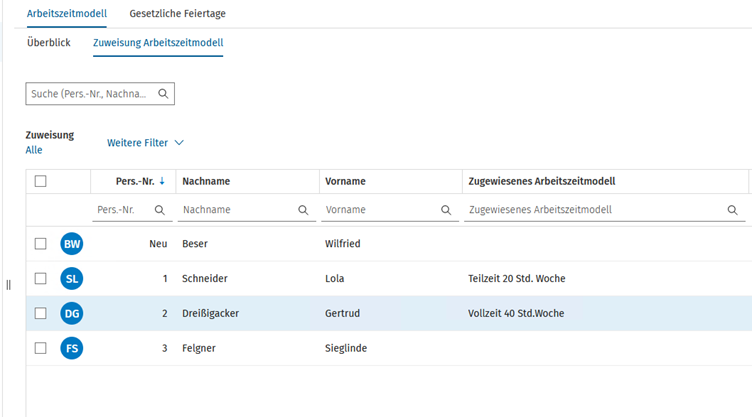Click the BW avatar for Wilfried Beser
752x417 pixels.
coord(72,244)
